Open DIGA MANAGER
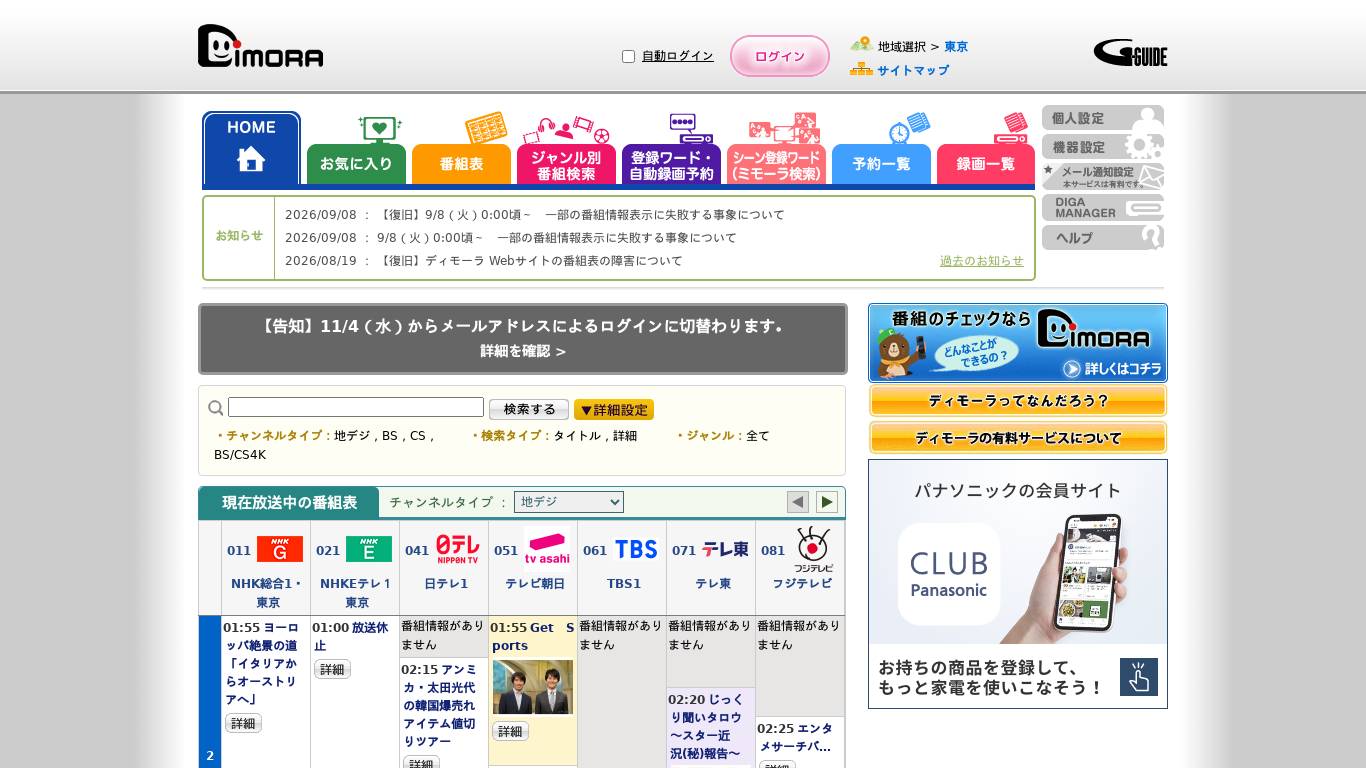Screen dimensions: 1366x768 tap(1103, 208)
